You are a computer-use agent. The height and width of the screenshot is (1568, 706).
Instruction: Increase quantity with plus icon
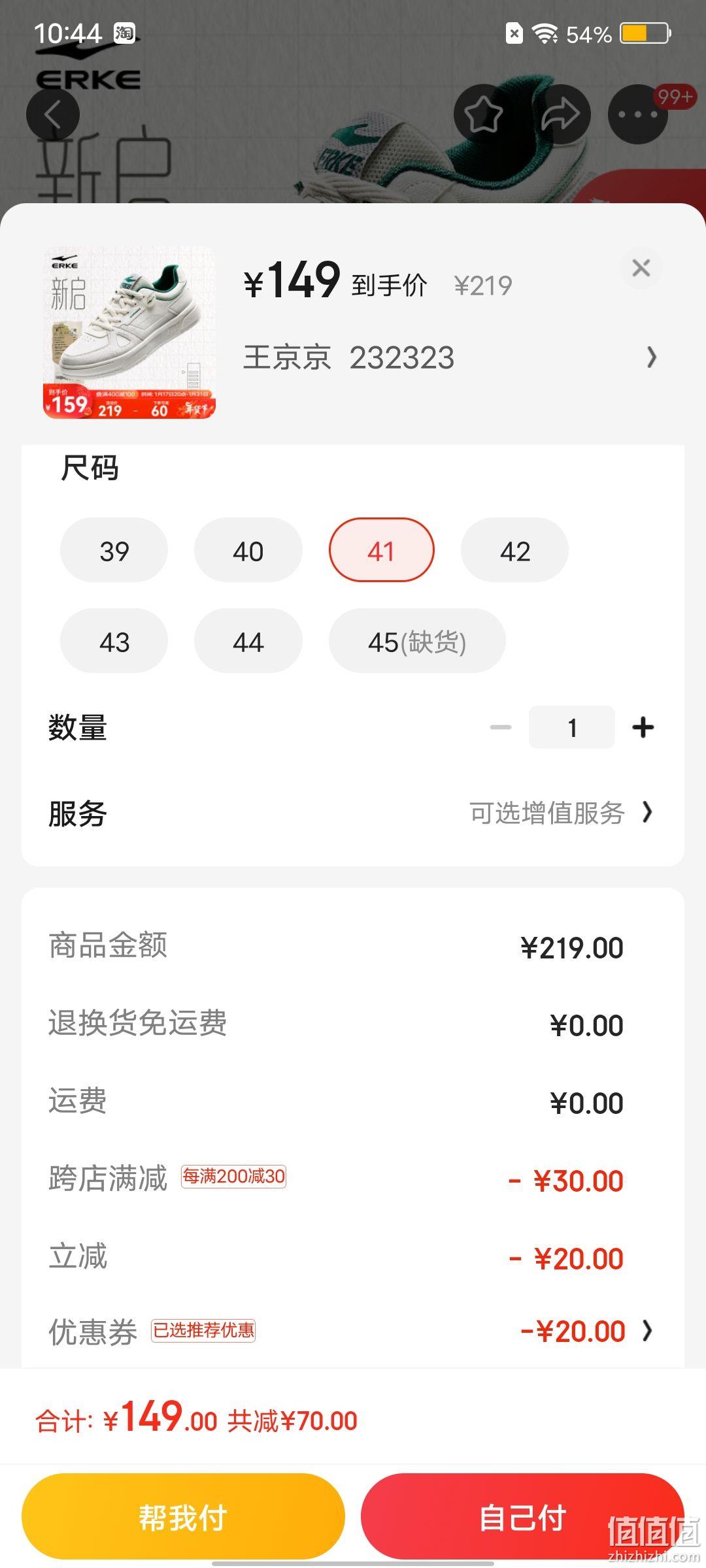(x=643, y=727)
